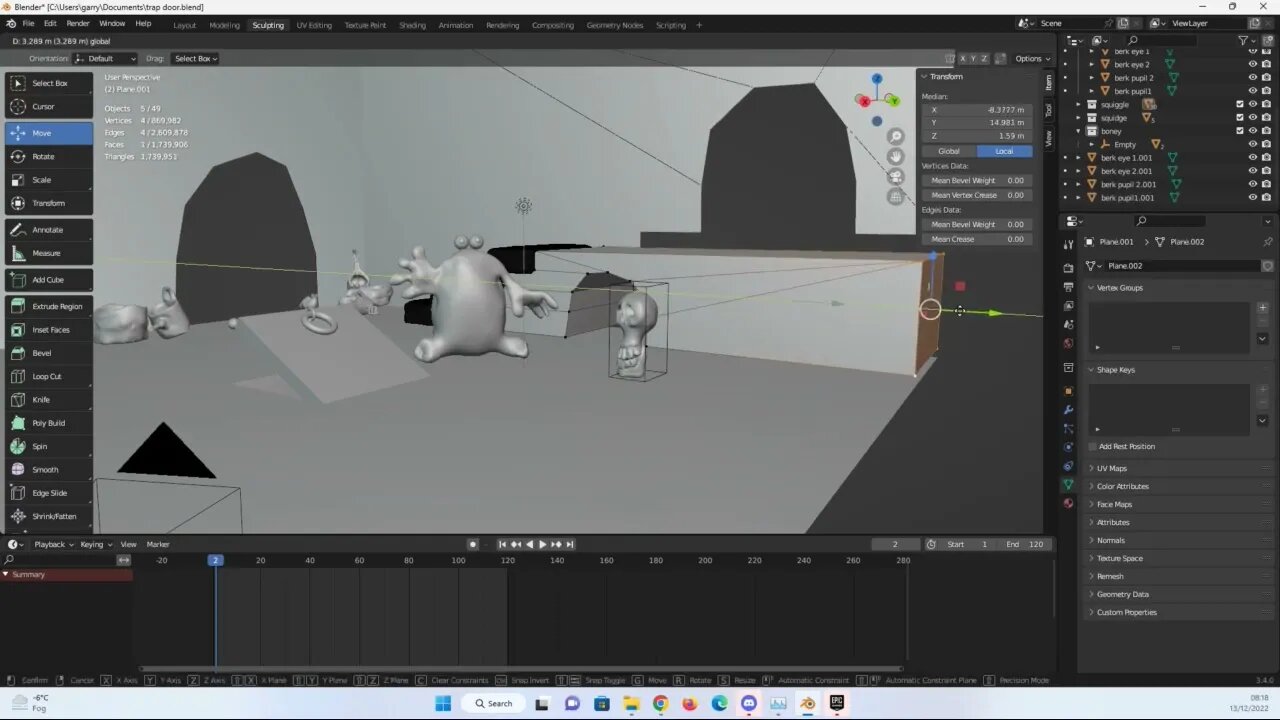The height and width of the screenshot is (720, 1280).
Task: Choose the Rotate tool
Action: coord(48,156)
